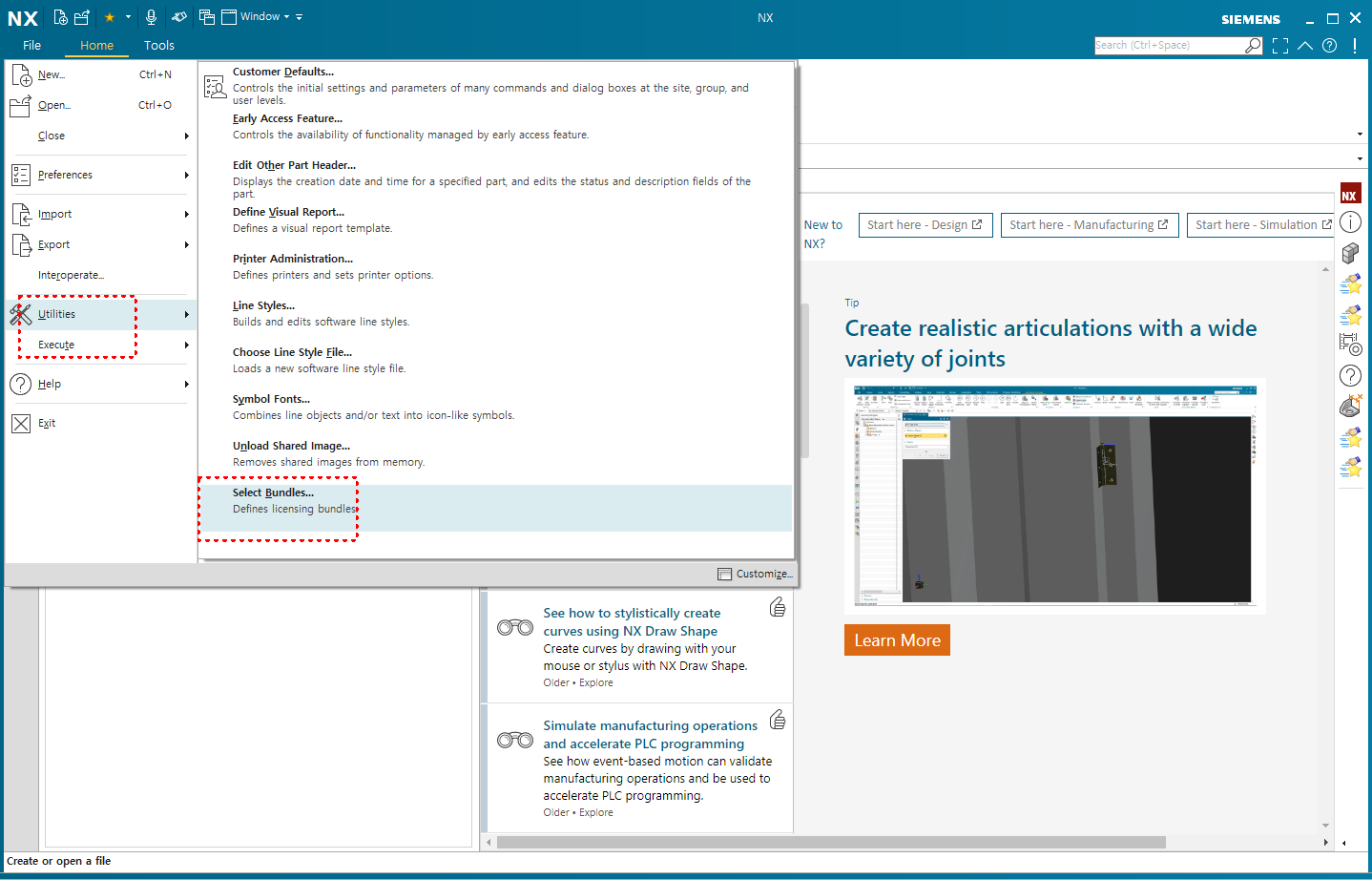The height and width of the screenshot is (880, 1372).
Task: Toggle full screen mode icon
Action: [1280, 45]
